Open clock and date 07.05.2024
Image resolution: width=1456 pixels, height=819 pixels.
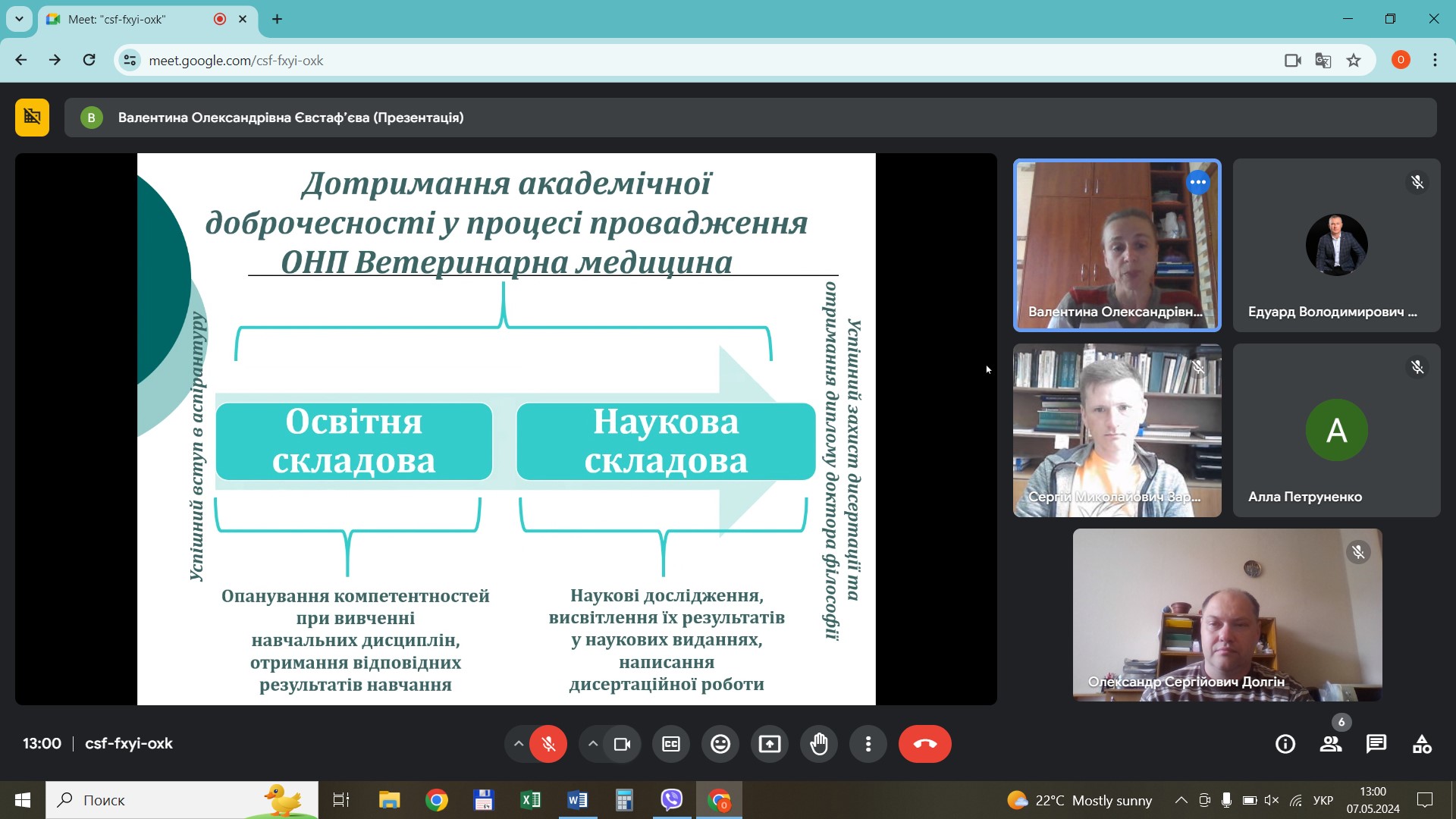[x=1373, y=800]
